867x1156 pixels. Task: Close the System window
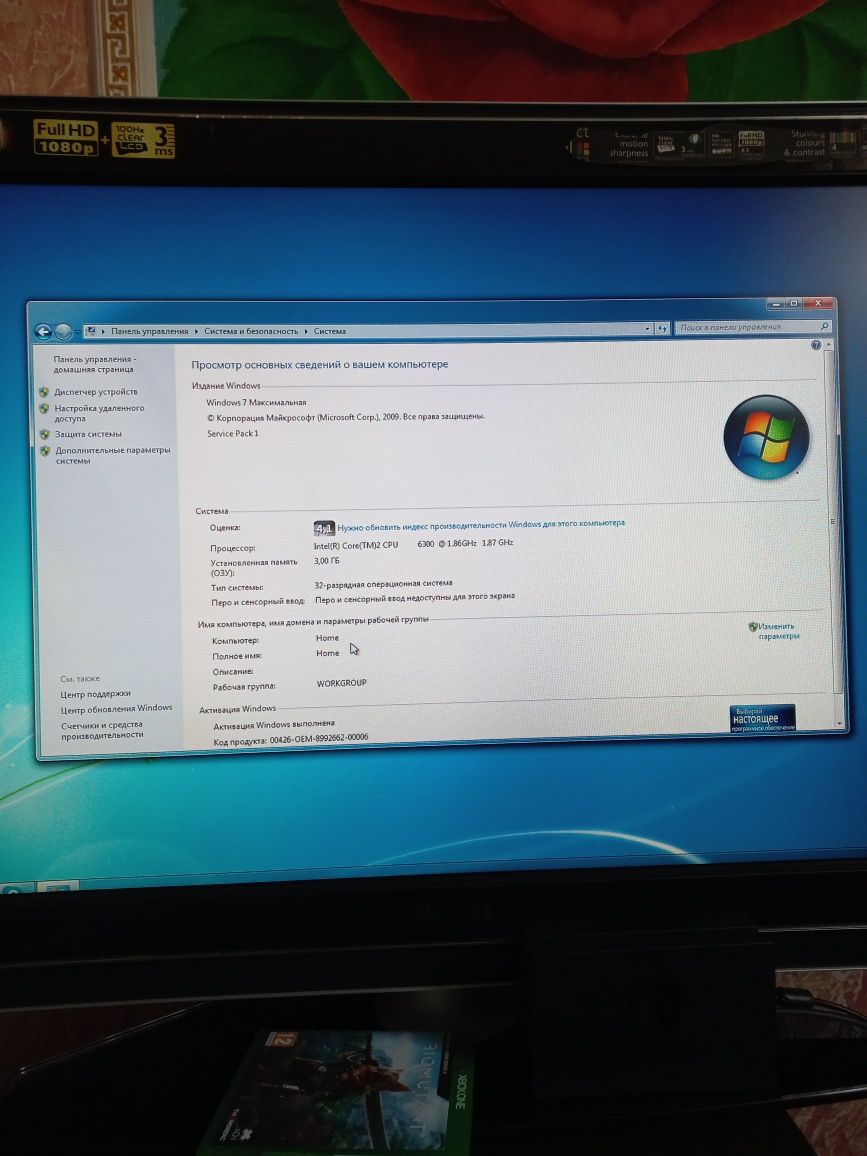[818, 302]
